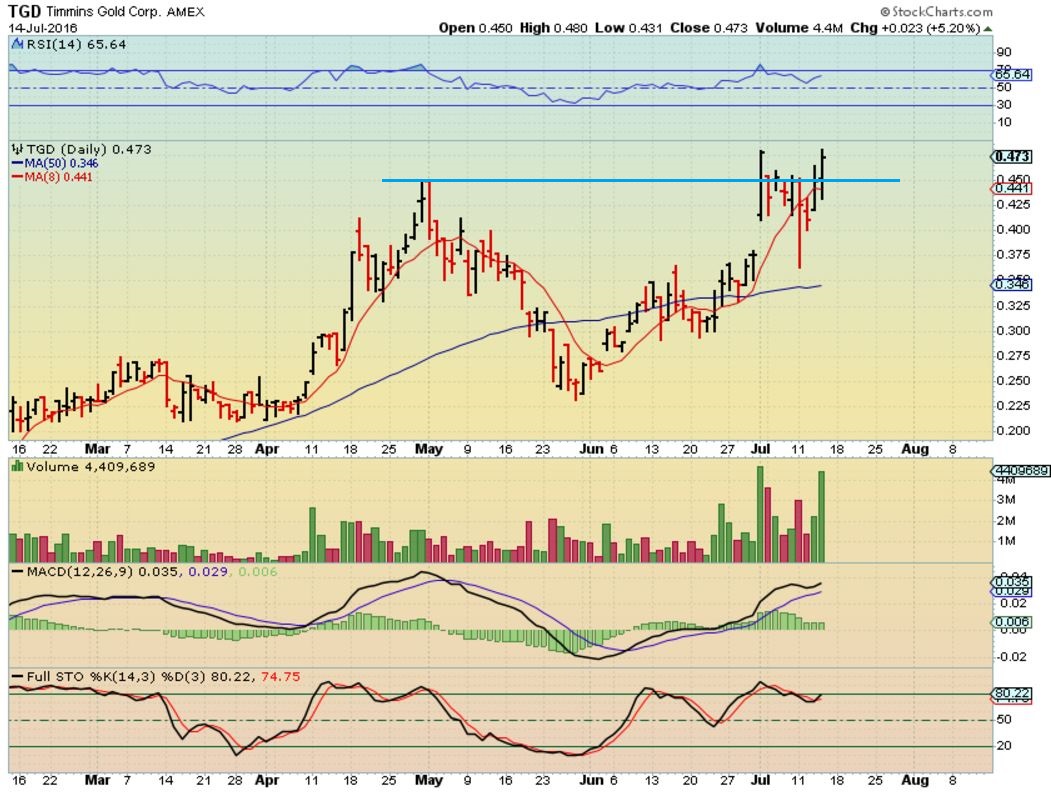
Task: Click the Timmins Gold Corp. company name
Action: click(103, 12)
